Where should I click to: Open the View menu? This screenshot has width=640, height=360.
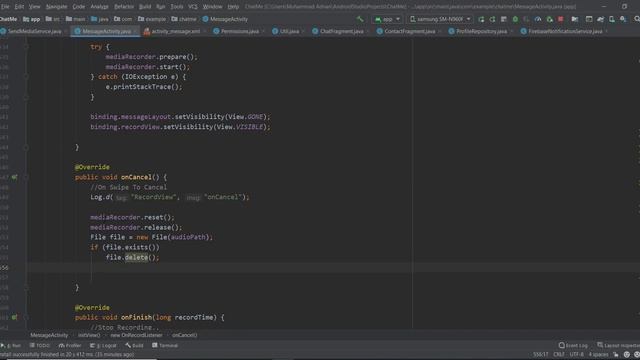pyautogui.click(x=34, y=7)
